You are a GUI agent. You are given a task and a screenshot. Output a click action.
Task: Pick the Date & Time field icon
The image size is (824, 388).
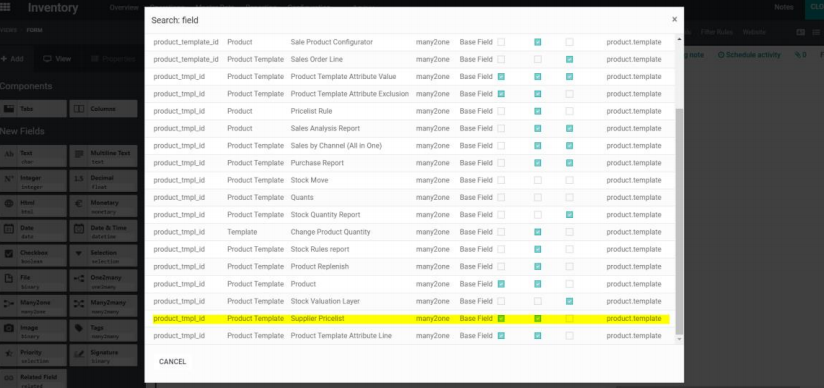[79, 229]
